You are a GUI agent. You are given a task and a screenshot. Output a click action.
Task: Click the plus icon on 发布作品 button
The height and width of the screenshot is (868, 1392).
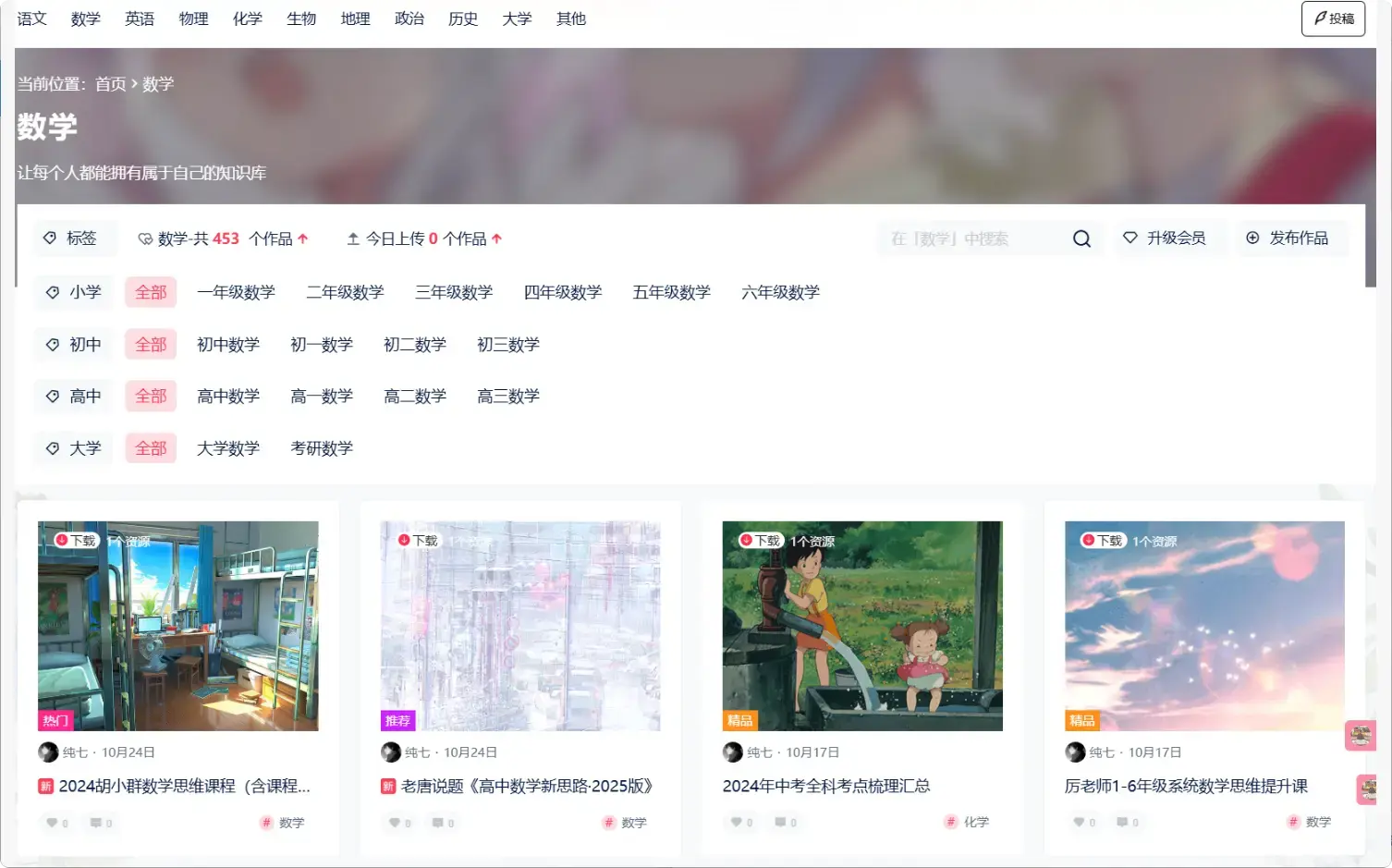coord(1252,238)
